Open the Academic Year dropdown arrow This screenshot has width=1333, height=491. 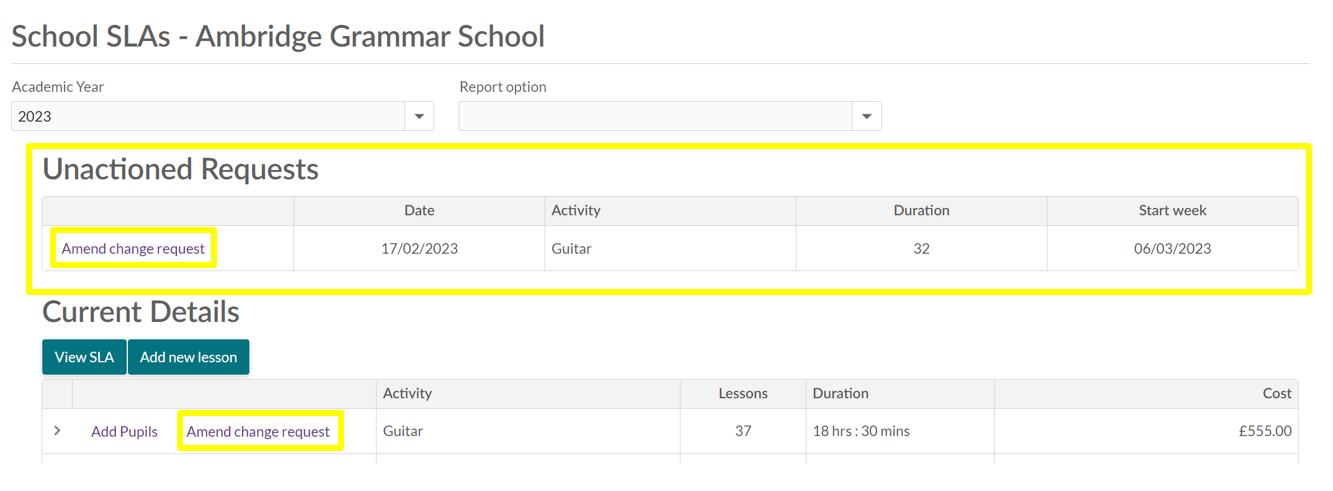point(420,116)
